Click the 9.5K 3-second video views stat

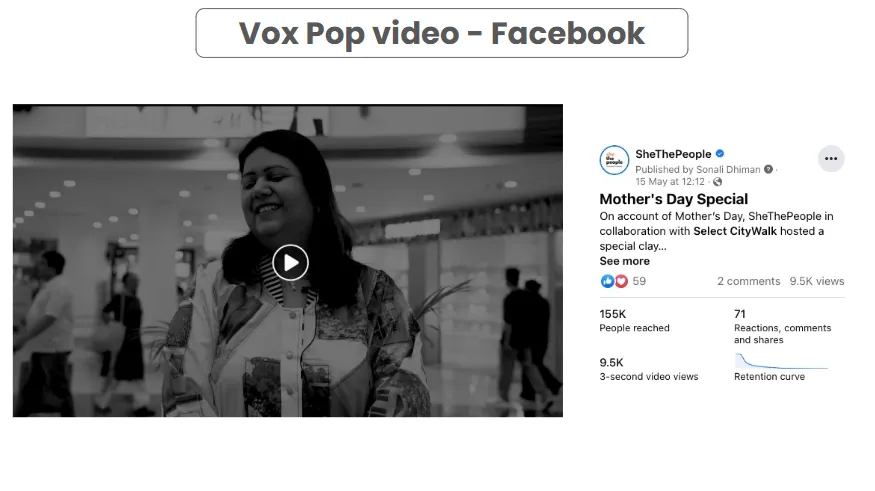[648, 369]
